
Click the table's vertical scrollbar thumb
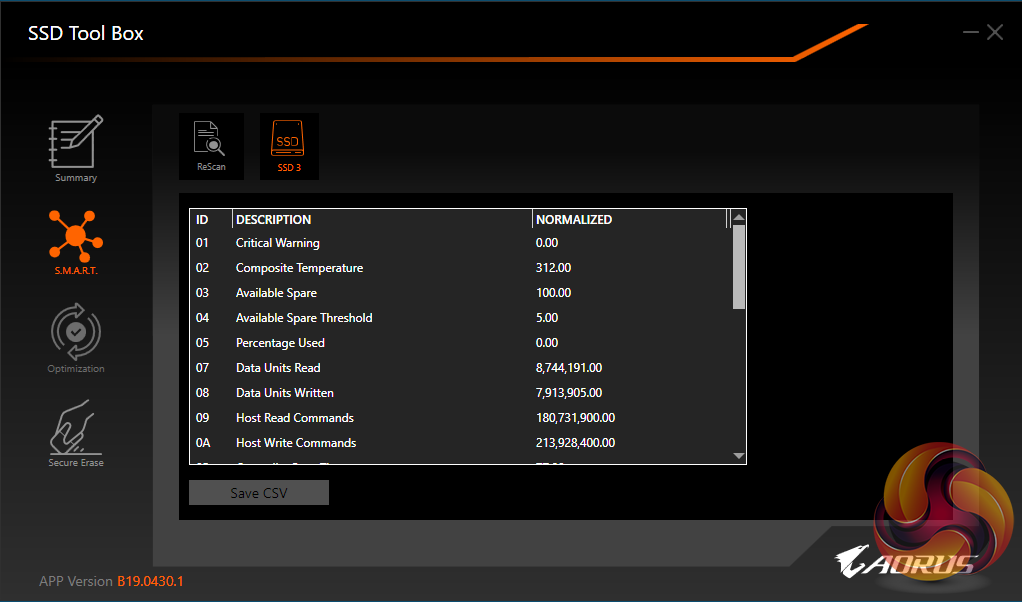click(x=738, y=267)
